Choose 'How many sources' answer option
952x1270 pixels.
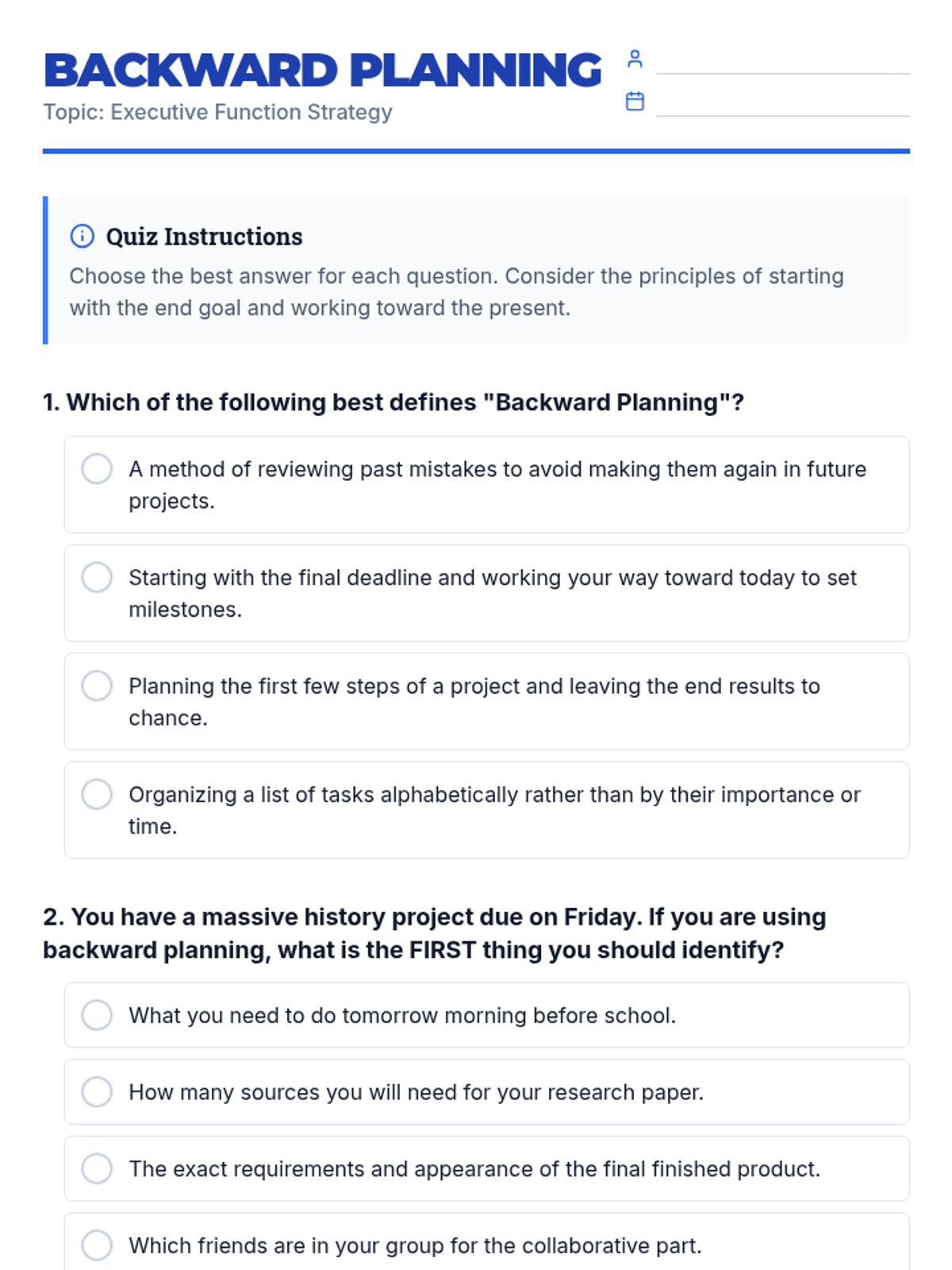pos(97,1092)
